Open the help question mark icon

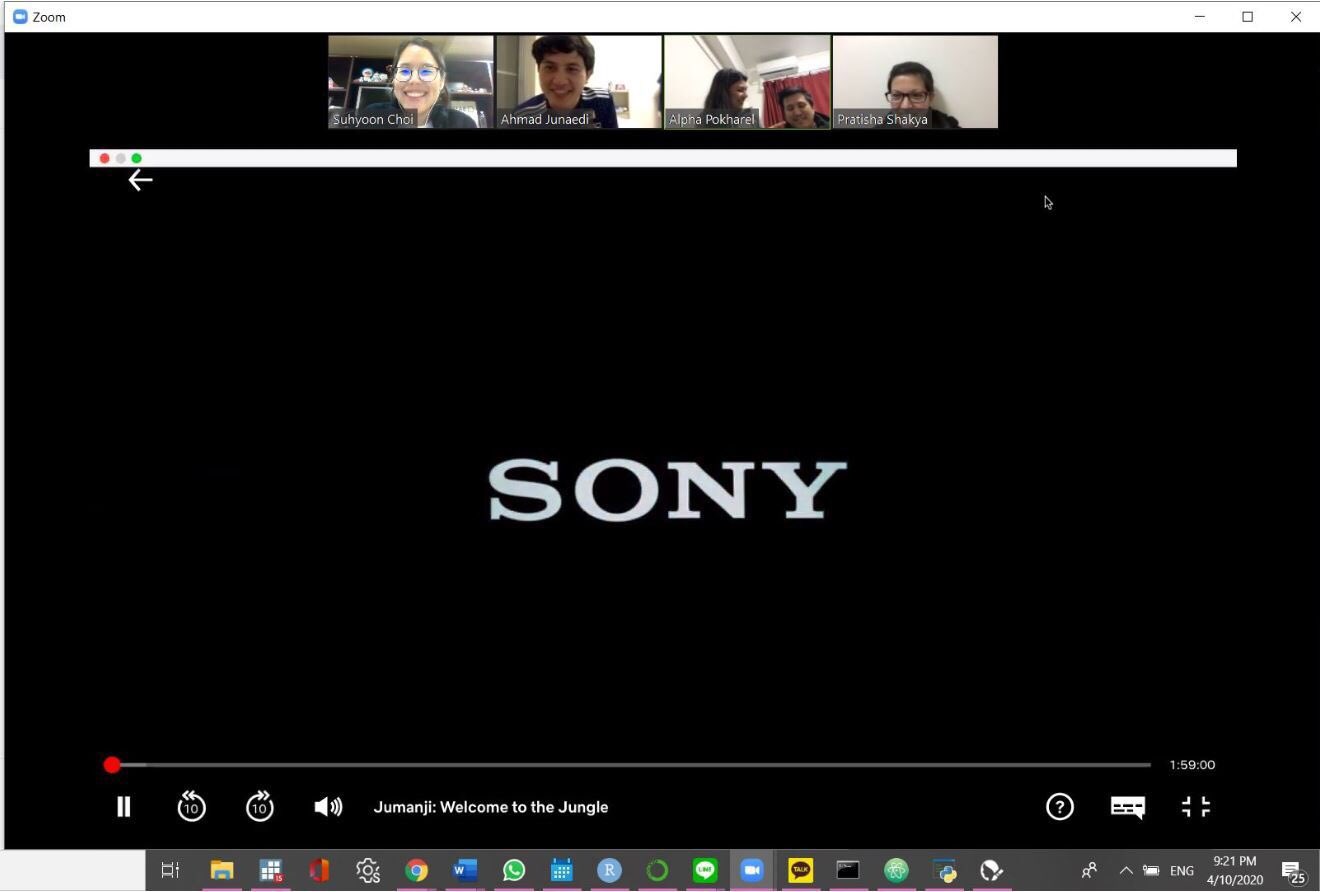tap(1060, 806)
